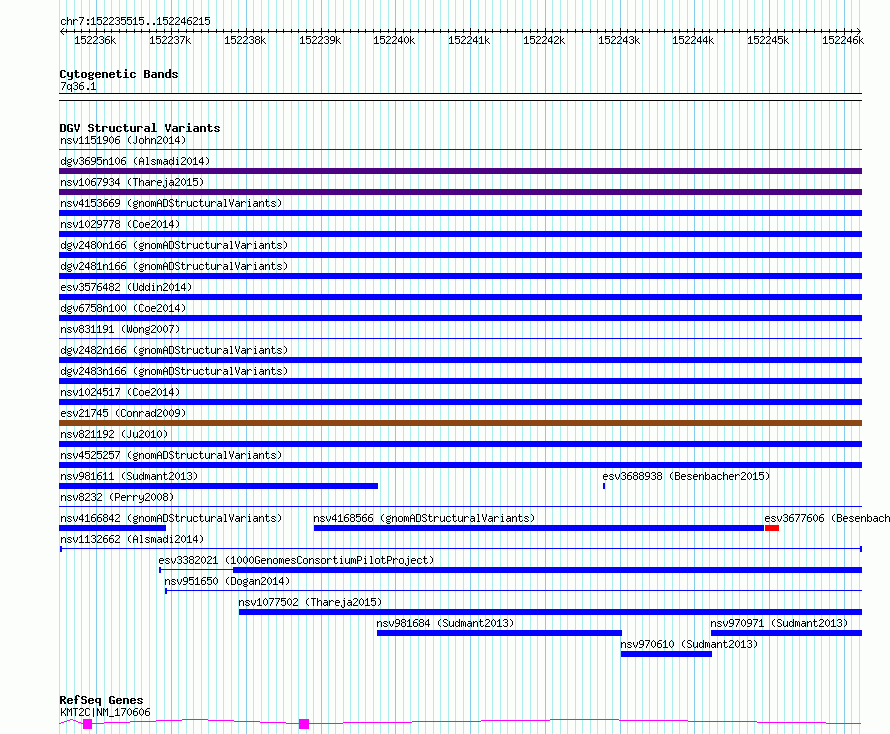Click the dgv3695n106 (Alsmadi2014) variant label
Viewport: 890px width, 734px height.
pos(135,161)
